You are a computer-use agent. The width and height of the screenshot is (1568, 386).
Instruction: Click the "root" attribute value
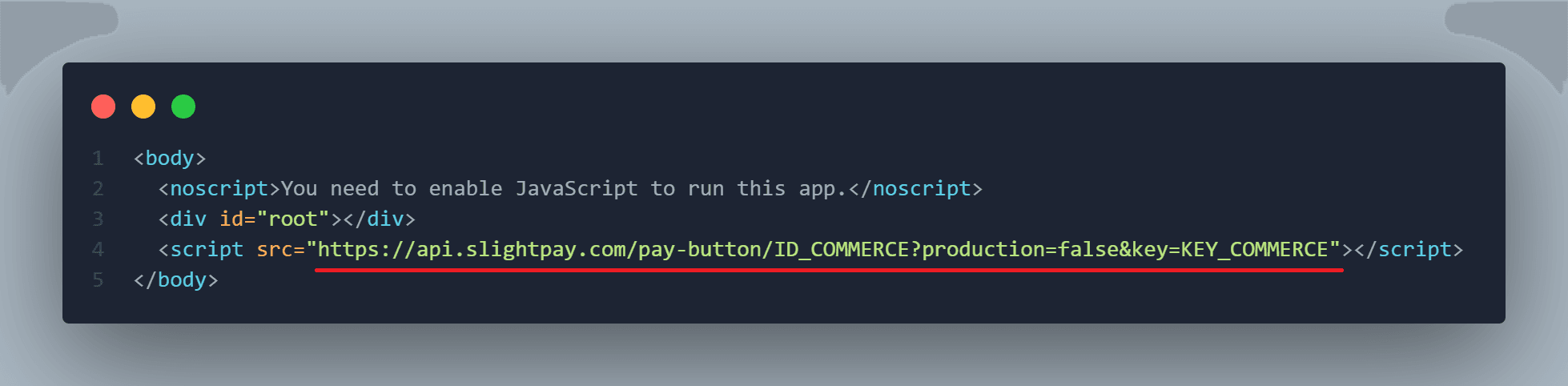tap(293, 219)
